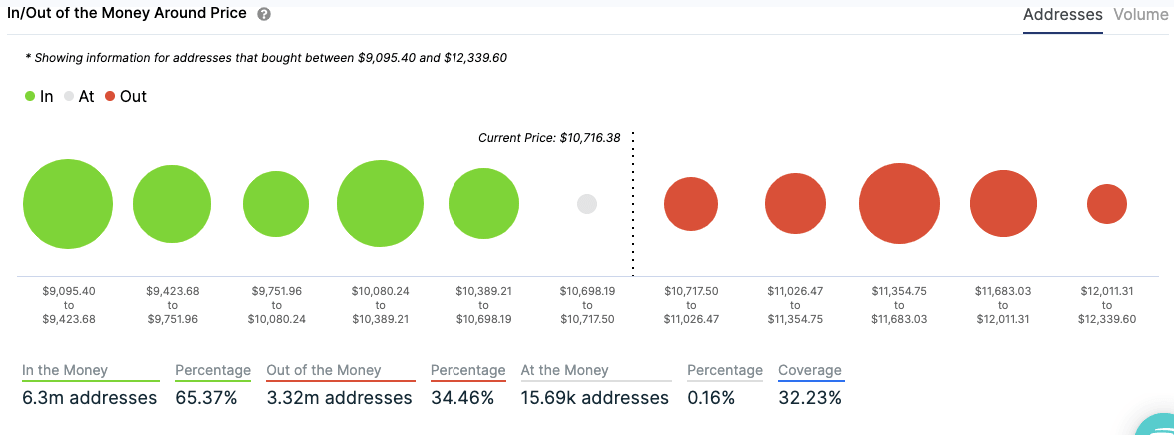Toggle the green In legend item
This screenshot has height=435, width=1174.
point(40,97)
